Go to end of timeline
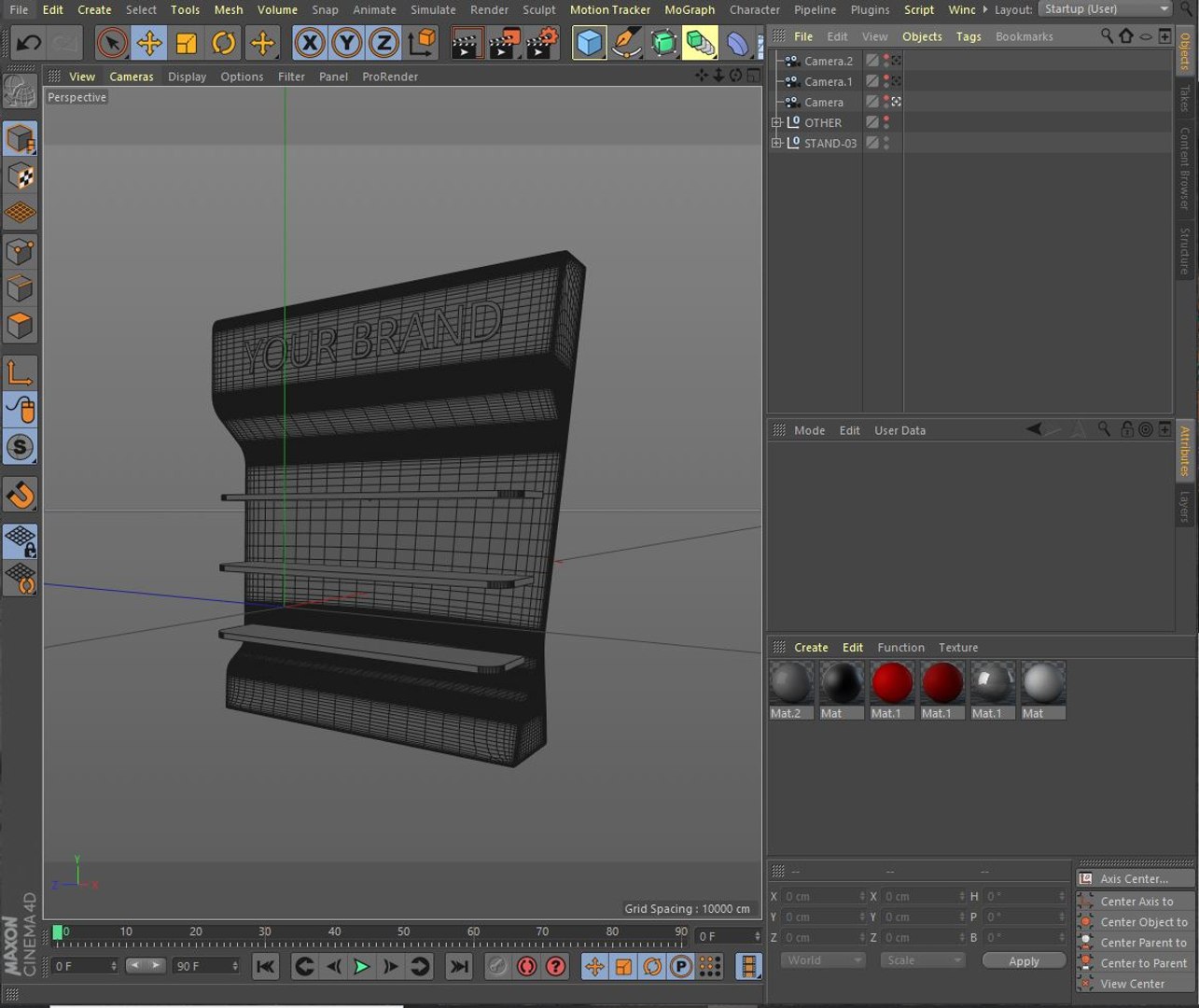 [x=459, y=966]
